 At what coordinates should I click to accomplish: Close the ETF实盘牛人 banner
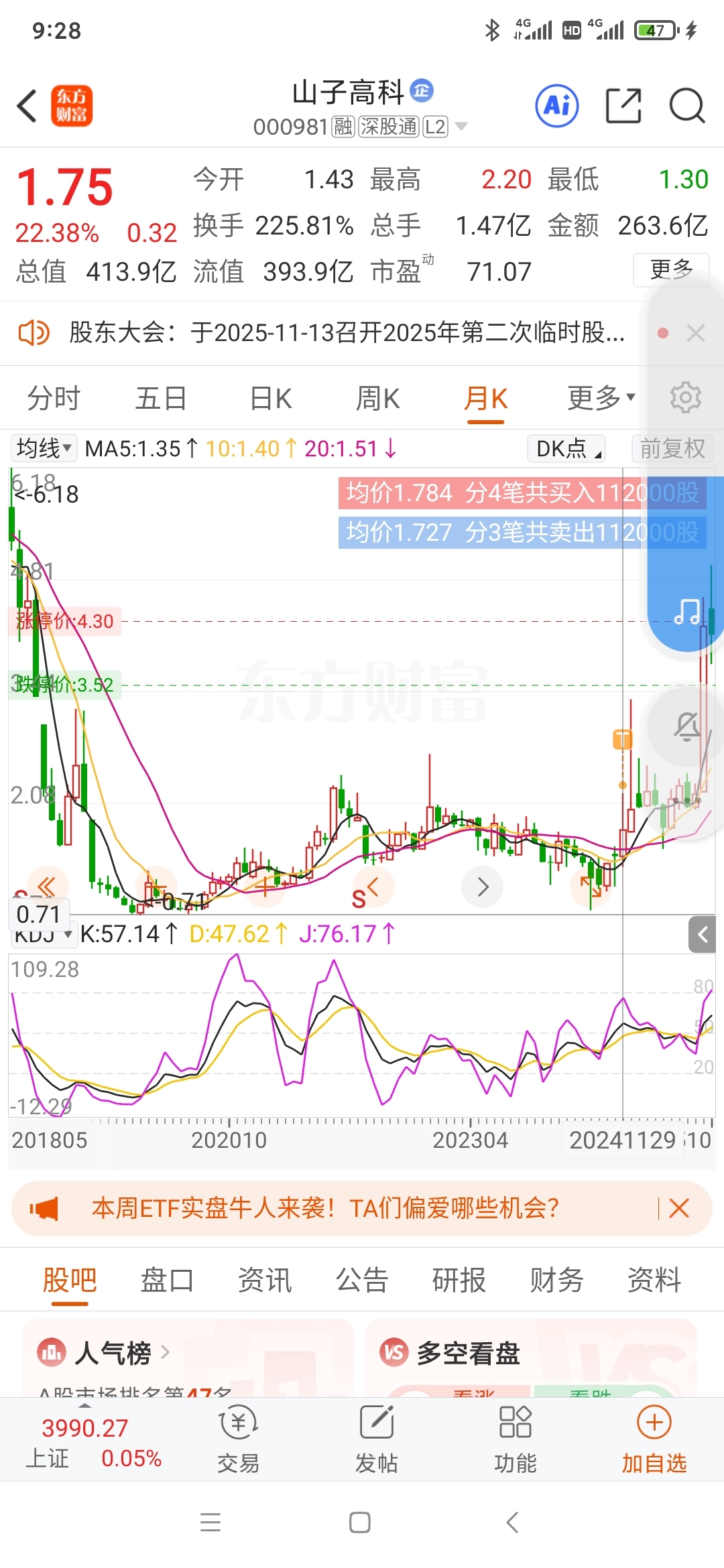click(679, 1209)
